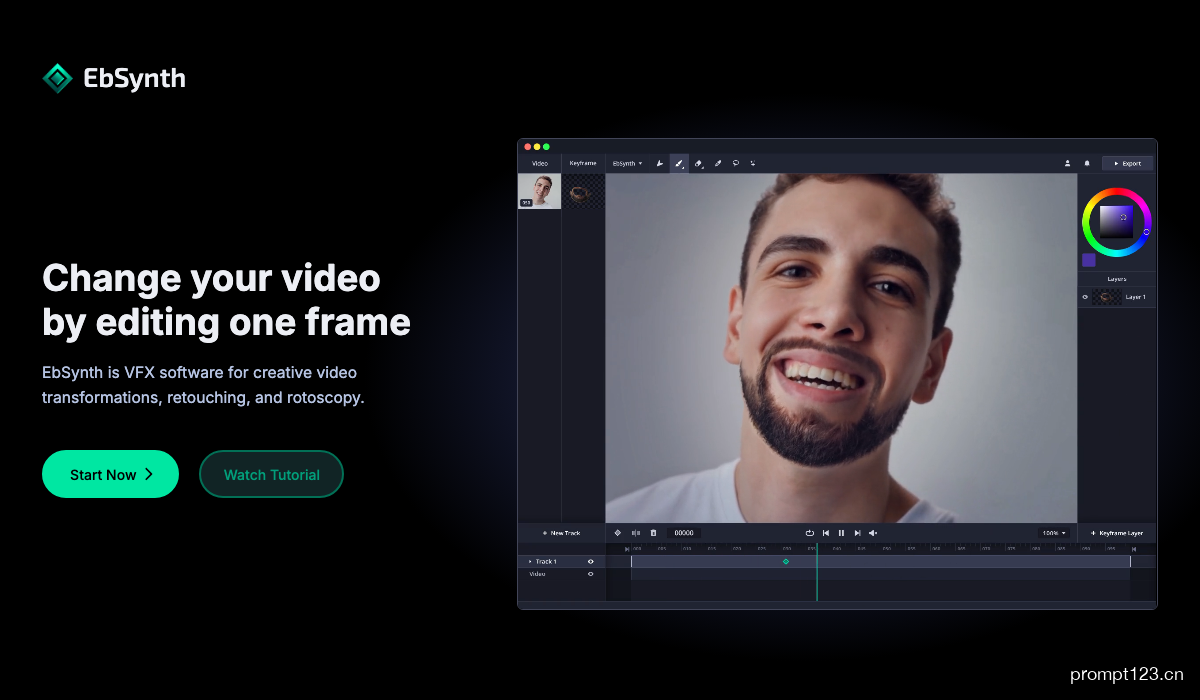Click the EbSynth logo icon

point(57,78)
